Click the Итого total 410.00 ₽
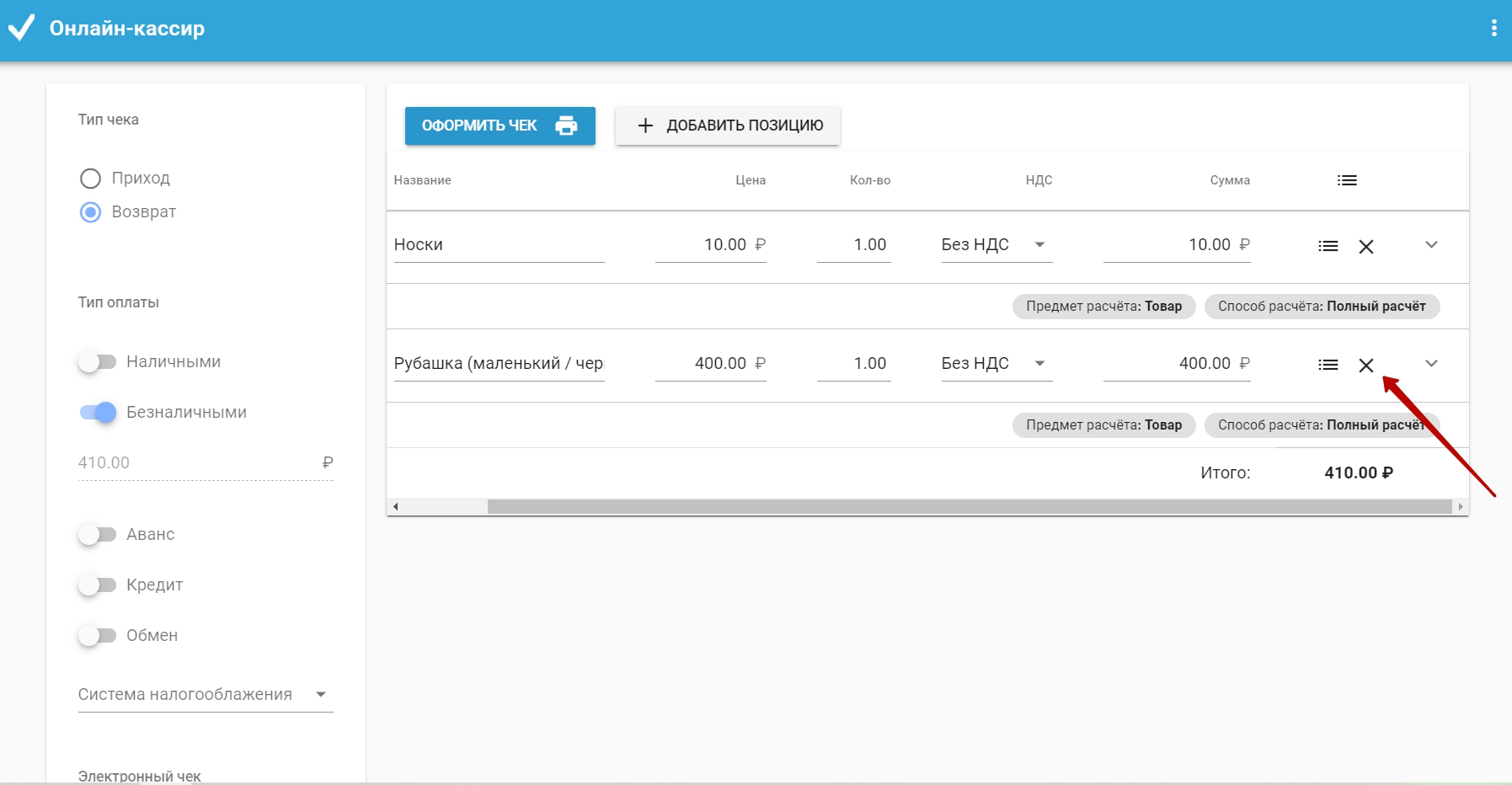 pyautogui.click(x=1359, y=473)
